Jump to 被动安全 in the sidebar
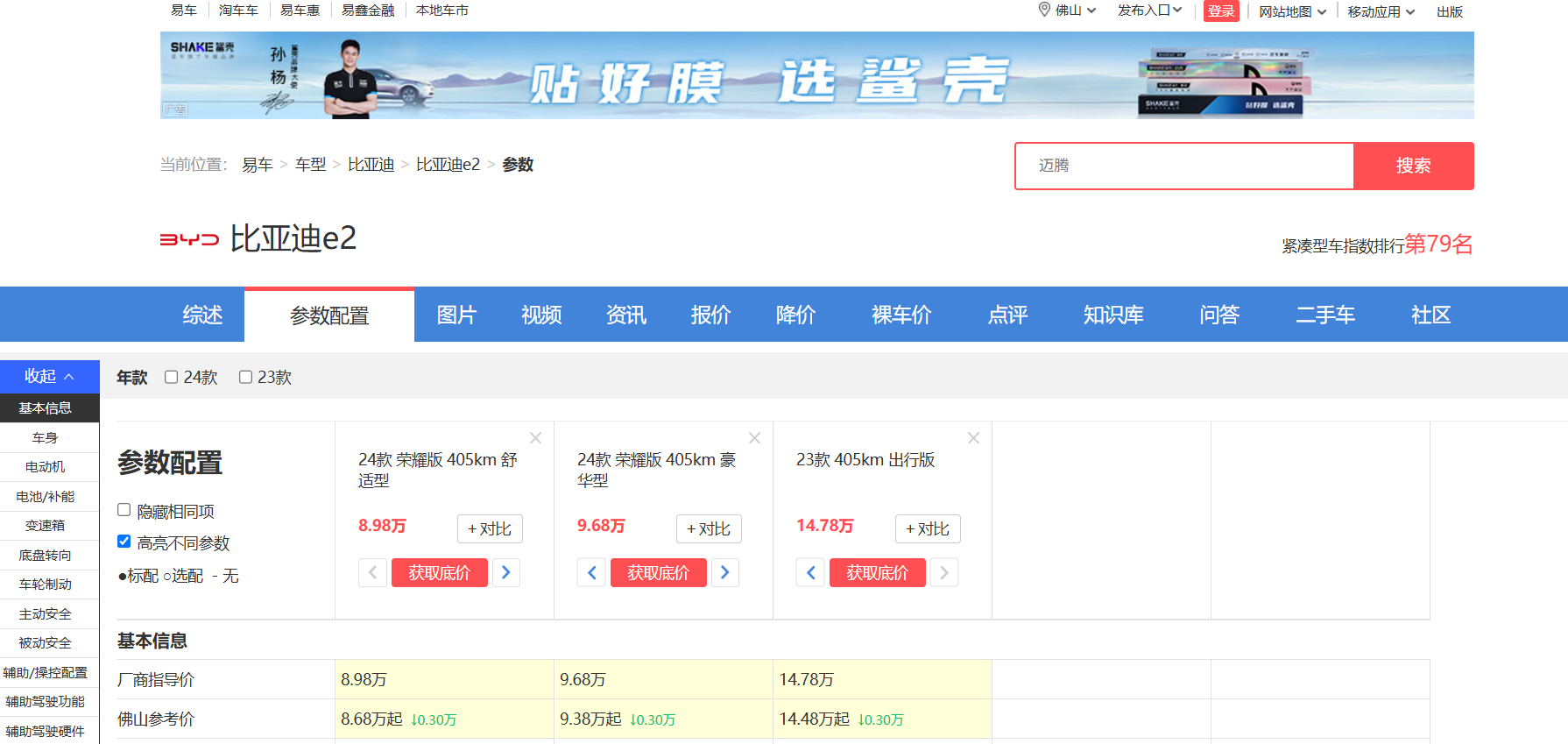Image resolution: width=1568 pixels, height=744 pixels. click(x=49, y=643)
